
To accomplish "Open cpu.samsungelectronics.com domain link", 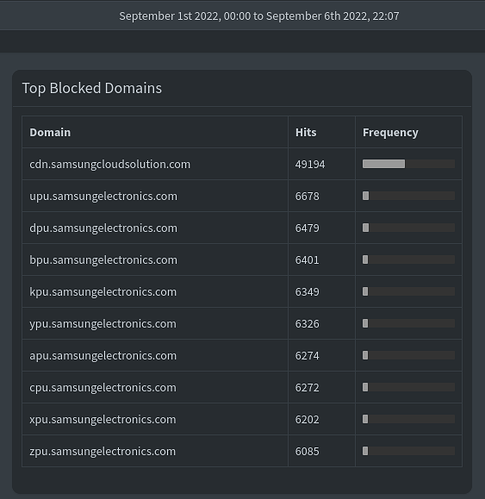I will click(103, 387).
